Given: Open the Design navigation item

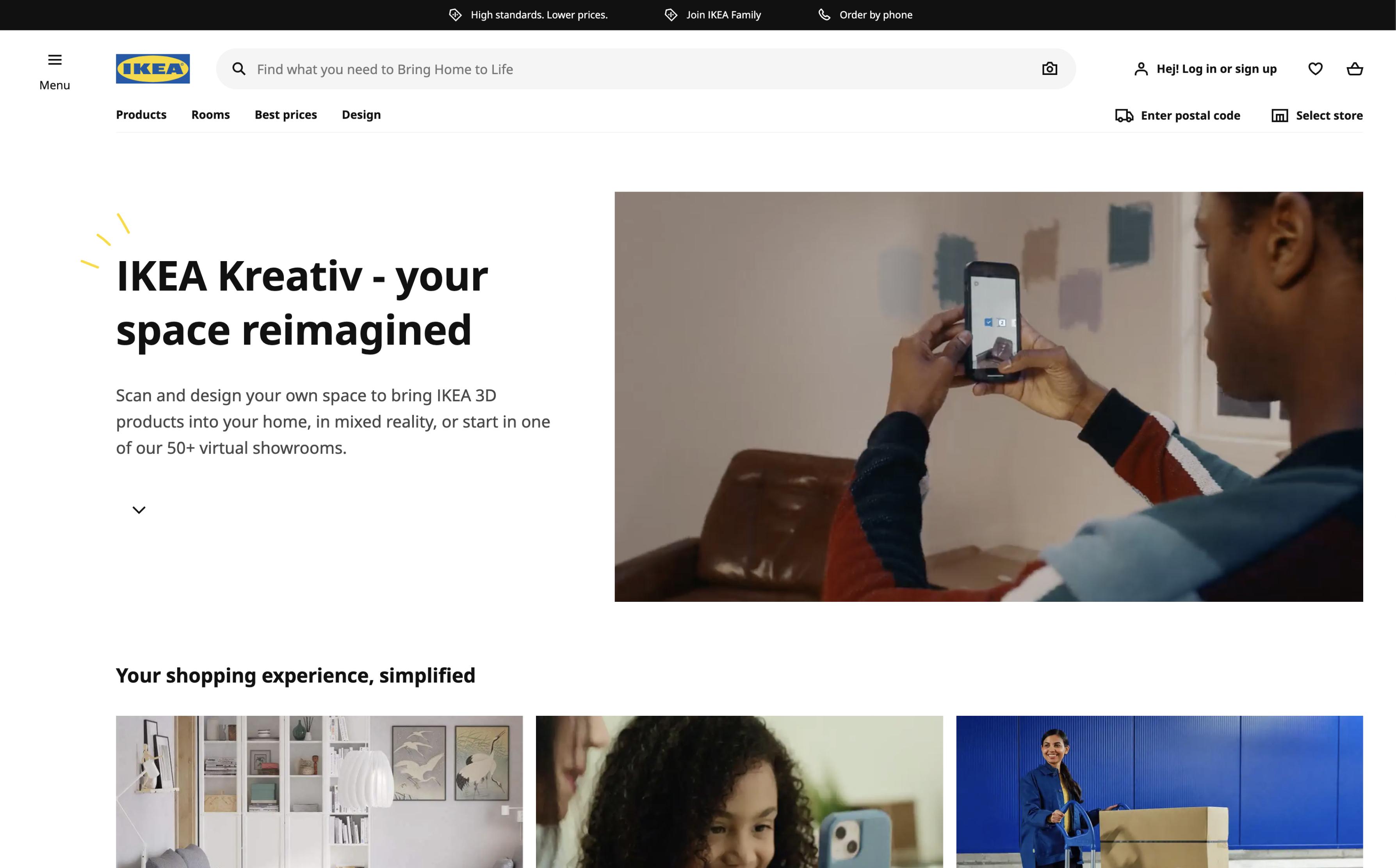Looking at the screenshot, I should tap(361, 115).
